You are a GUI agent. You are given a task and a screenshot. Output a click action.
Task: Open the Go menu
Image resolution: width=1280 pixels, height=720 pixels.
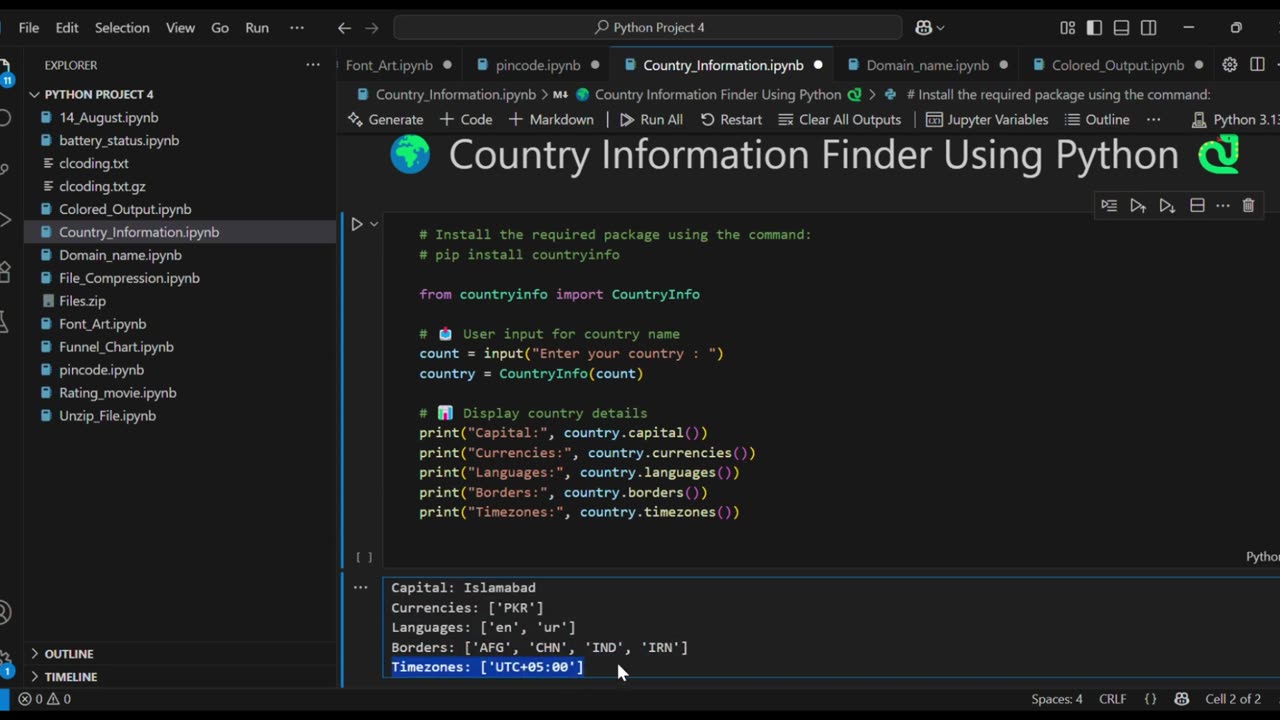tap(220, 28)
